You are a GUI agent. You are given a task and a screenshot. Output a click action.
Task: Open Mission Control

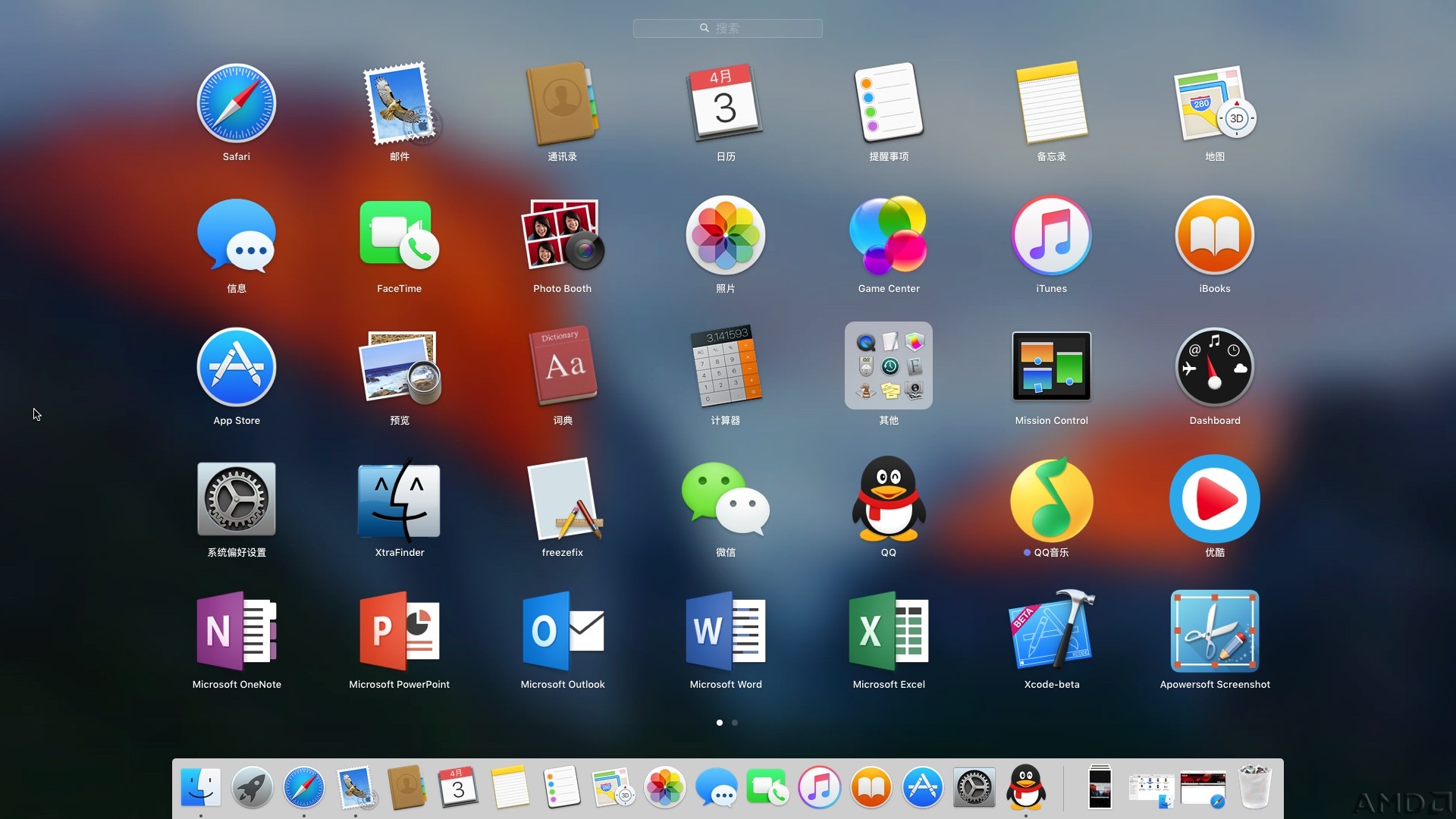1052,367
